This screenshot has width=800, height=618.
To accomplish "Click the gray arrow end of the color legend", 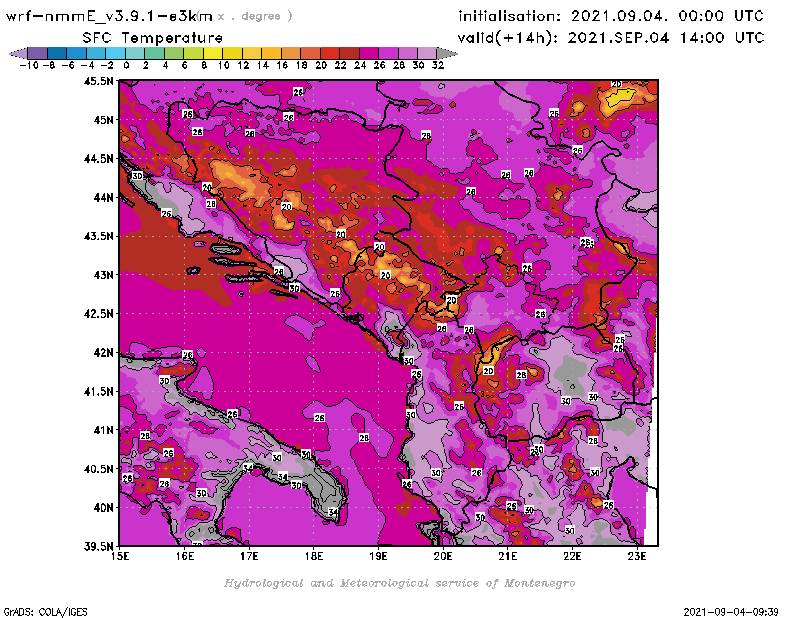I will point(447,53).
